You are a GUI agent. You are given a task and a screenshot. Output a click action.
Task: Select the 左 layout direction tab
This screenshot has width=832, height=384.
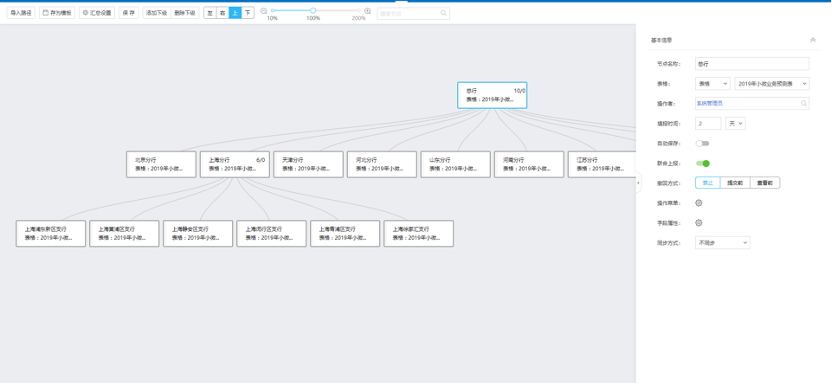click(210, 13)
